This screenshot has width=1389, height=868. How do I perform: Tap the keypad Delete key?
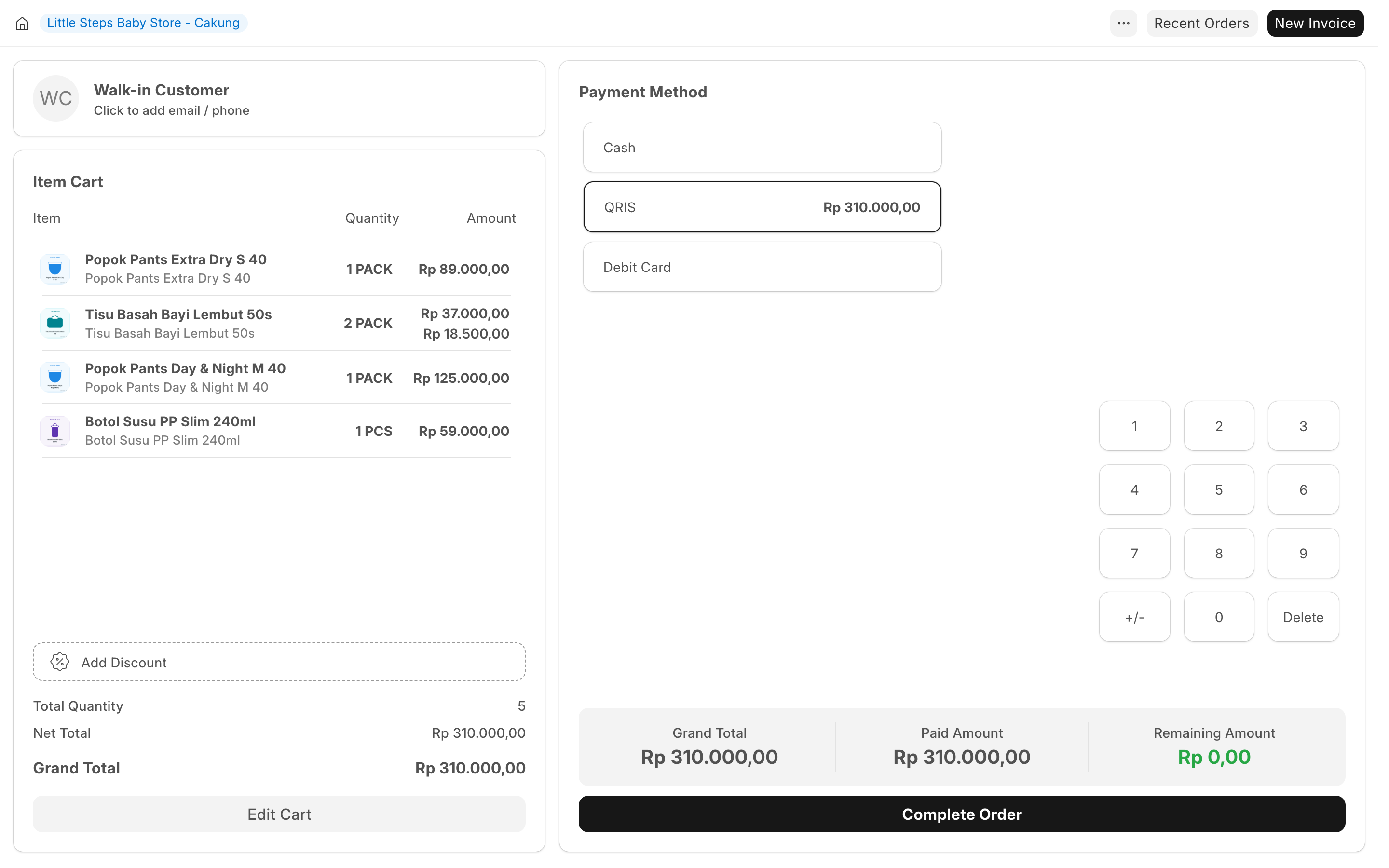(x=1303, y=617)
